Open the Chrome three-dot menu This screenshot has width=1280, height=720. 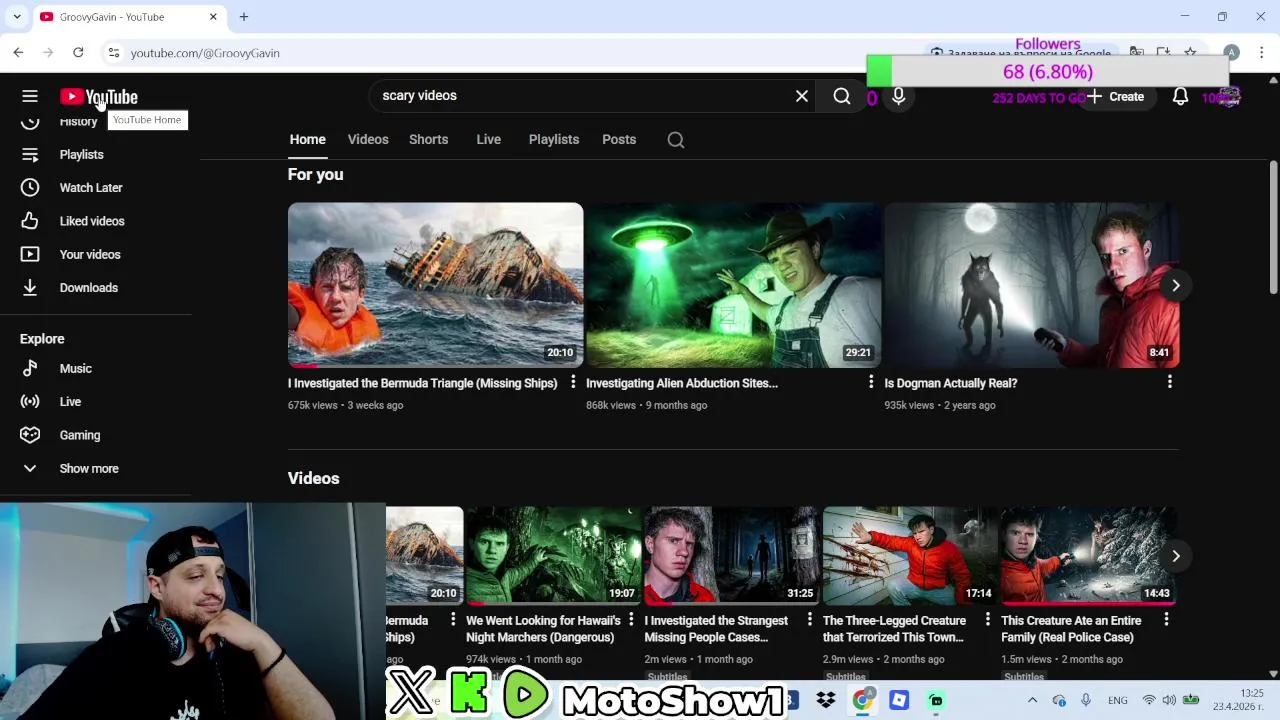(x=1262, y=53)
